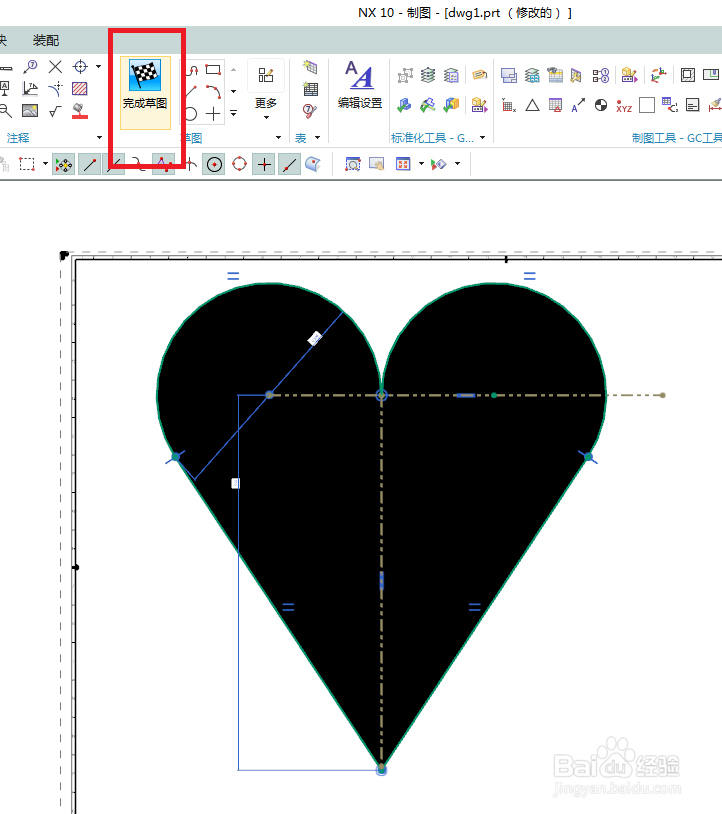The image size is (722, 814).
Task: Click the yellow tag attribute tool icon
Action: point(479,75)
